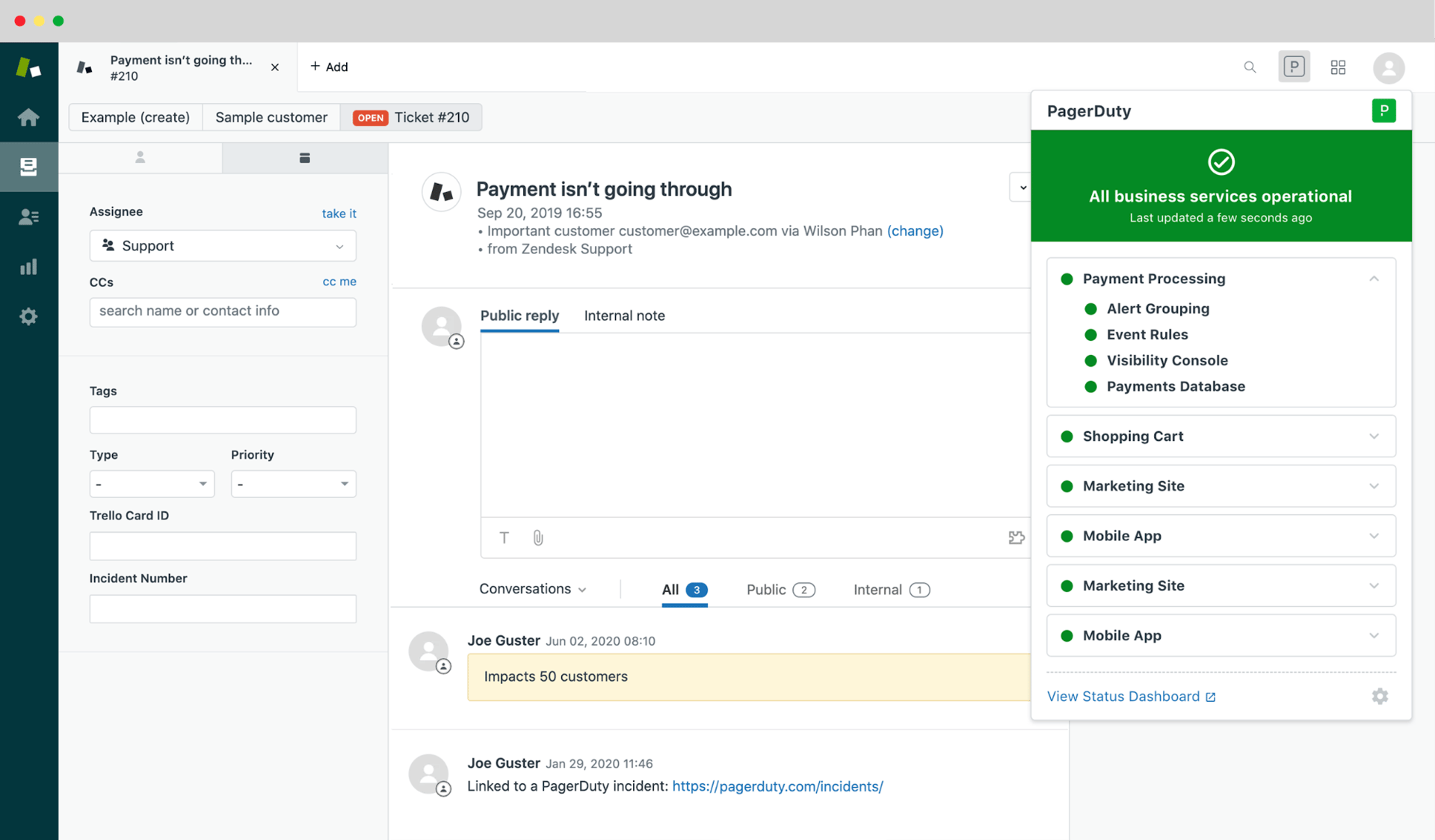The image size is (1435, 840).
Task: Open the Reporting bar chart icon
Action: pyautogui.click(x=28, y=267)
